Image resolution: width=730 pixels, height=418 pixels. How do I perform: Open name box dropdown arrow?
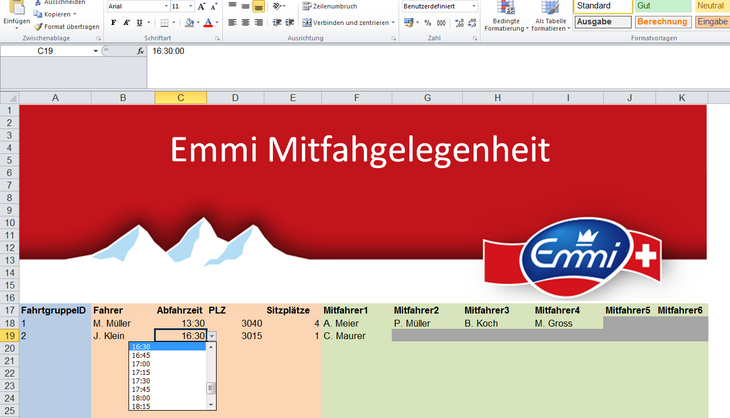point(95,51)
